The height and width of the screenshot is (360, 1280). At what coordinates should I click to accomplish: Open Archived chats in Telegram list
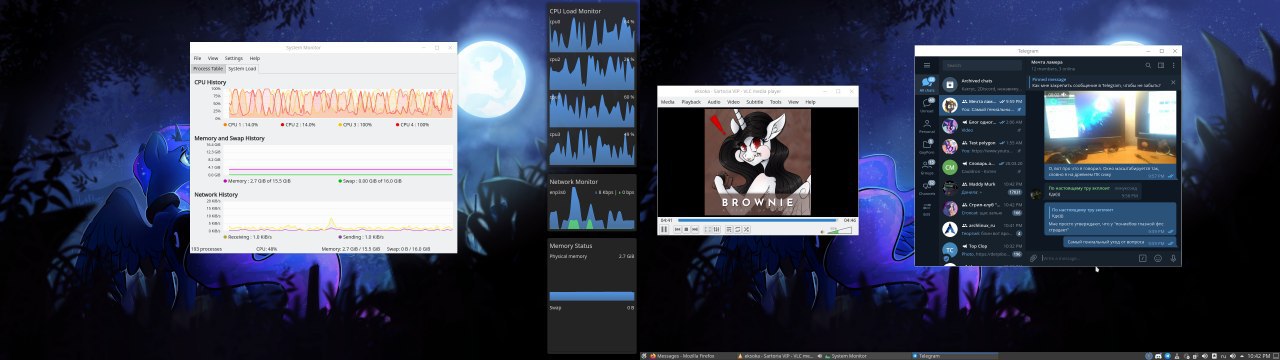(983, 85)
